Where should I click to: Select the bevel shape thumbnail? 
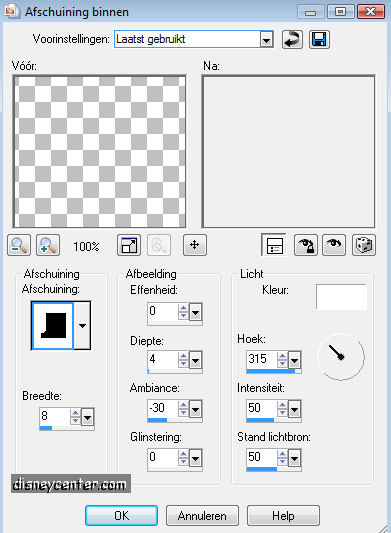click(x=52, y=326)
